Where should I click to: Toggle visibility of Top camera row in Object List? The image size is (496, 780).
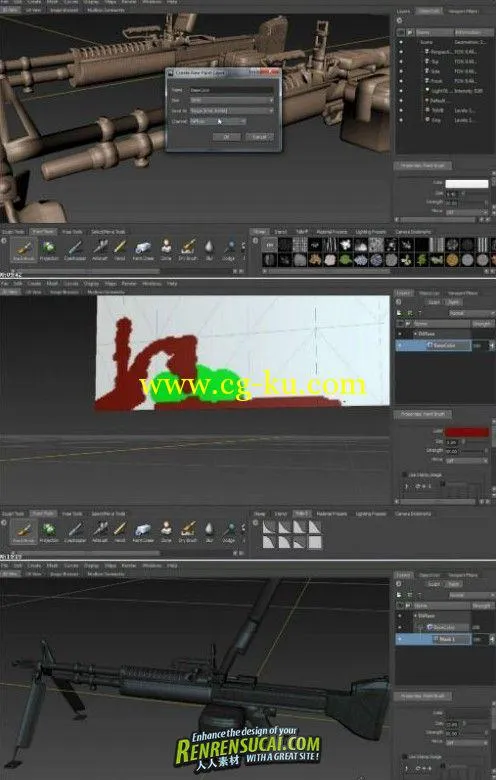[x=401, y=62]
